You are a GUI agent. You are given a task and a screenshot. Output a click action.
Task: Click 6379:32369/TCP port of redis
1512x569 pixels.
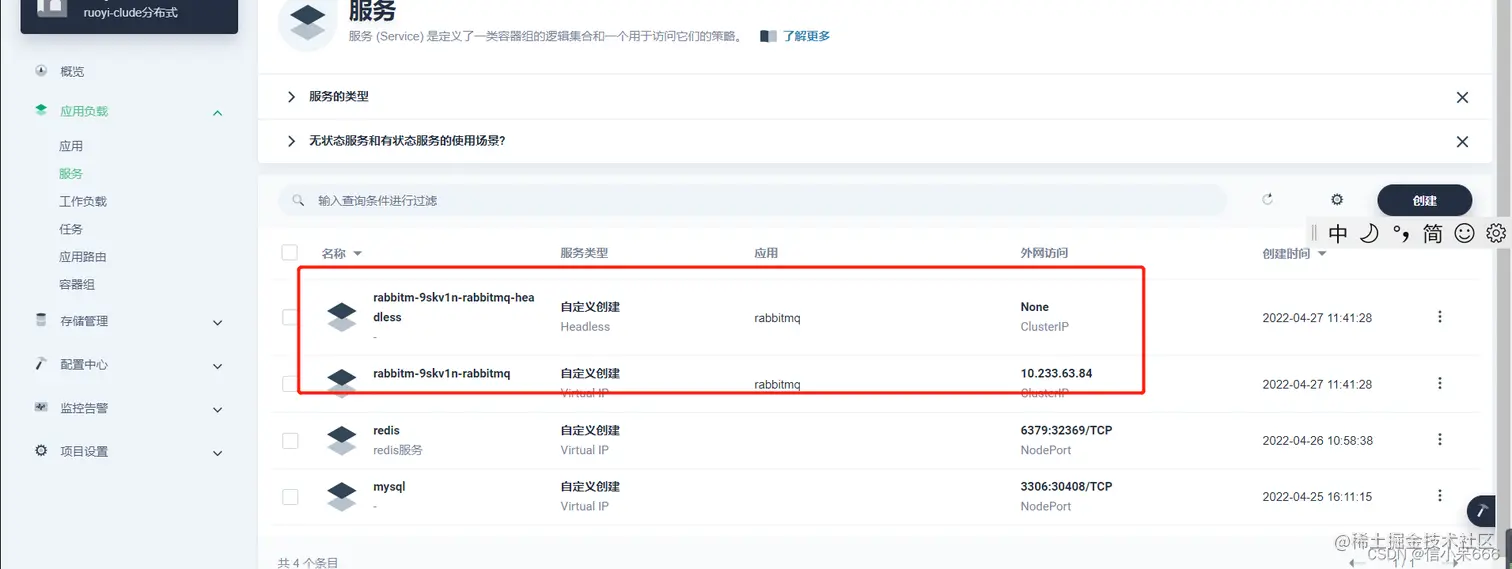pos(1066,431)
